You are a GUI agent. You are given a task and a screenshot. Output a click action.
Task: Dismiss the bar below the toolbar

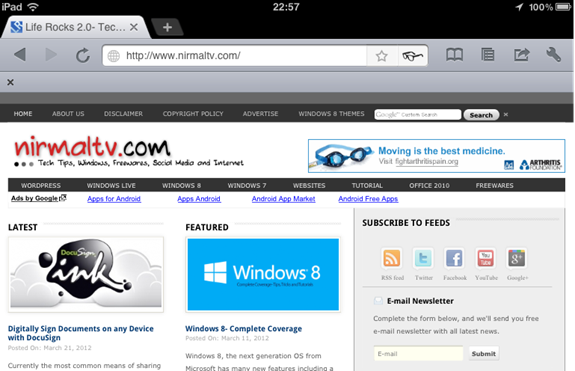(10, 82)
